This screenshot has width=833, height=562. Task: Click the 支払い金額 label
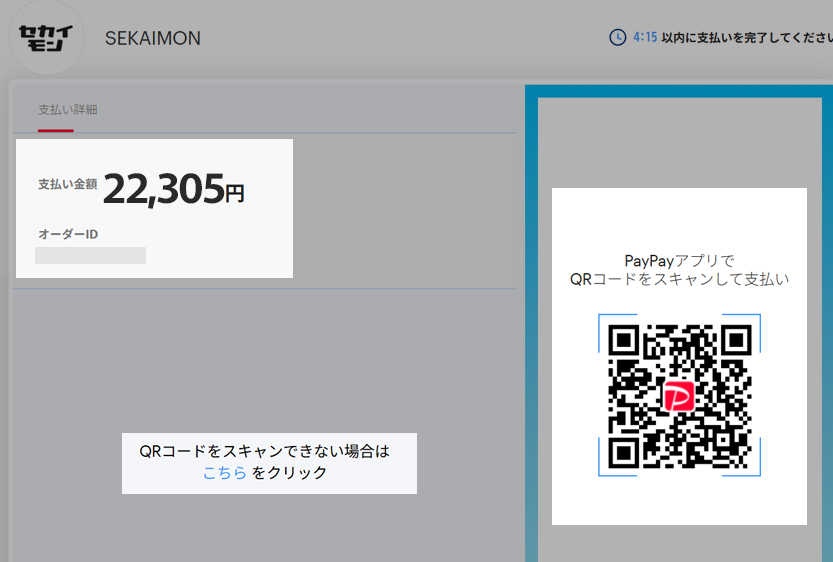pos(67,184)
